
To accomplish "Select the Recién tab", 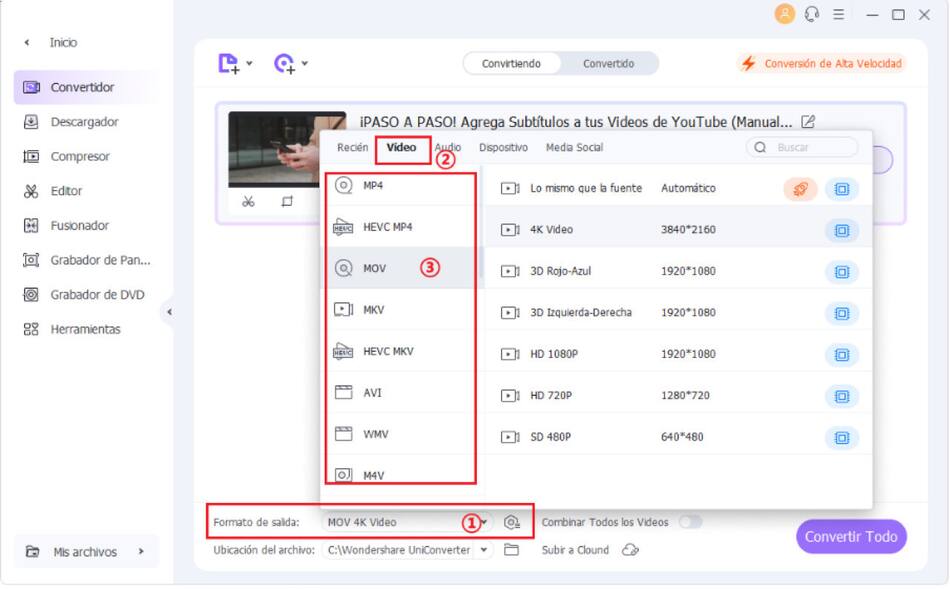I will (353, 147).
